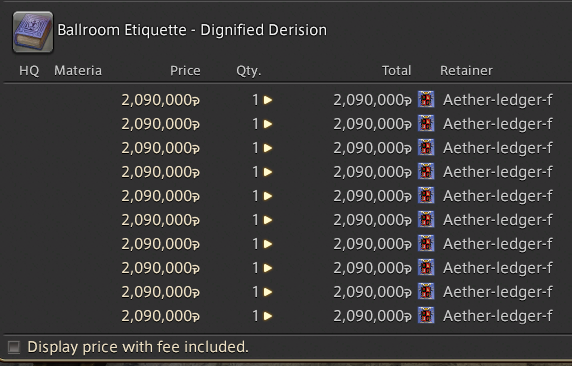Screen dimensions: 572x366
Task: Click the retainer city icon in last listing
Action: point(426,315)
